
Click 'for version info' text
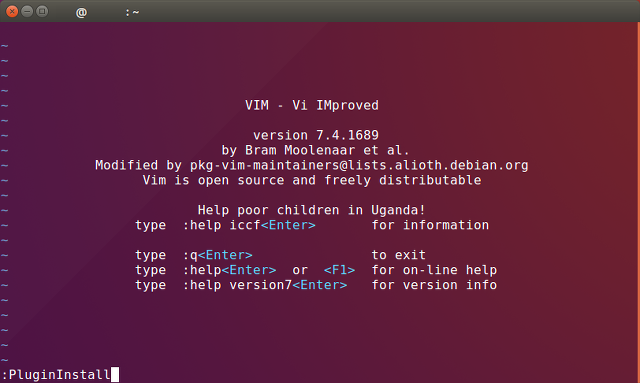click(x=434, y=285)
